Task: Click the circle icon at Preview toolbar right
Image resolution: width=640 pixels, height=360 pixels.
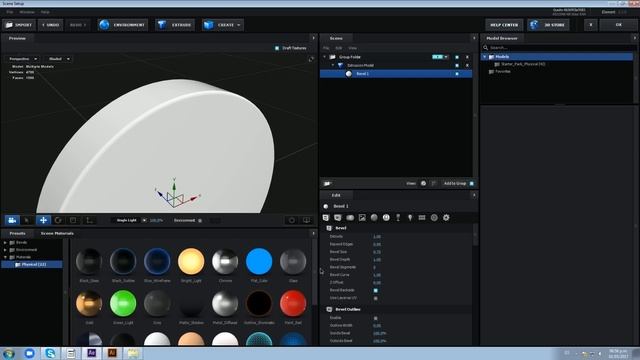Action: [292, 220]
